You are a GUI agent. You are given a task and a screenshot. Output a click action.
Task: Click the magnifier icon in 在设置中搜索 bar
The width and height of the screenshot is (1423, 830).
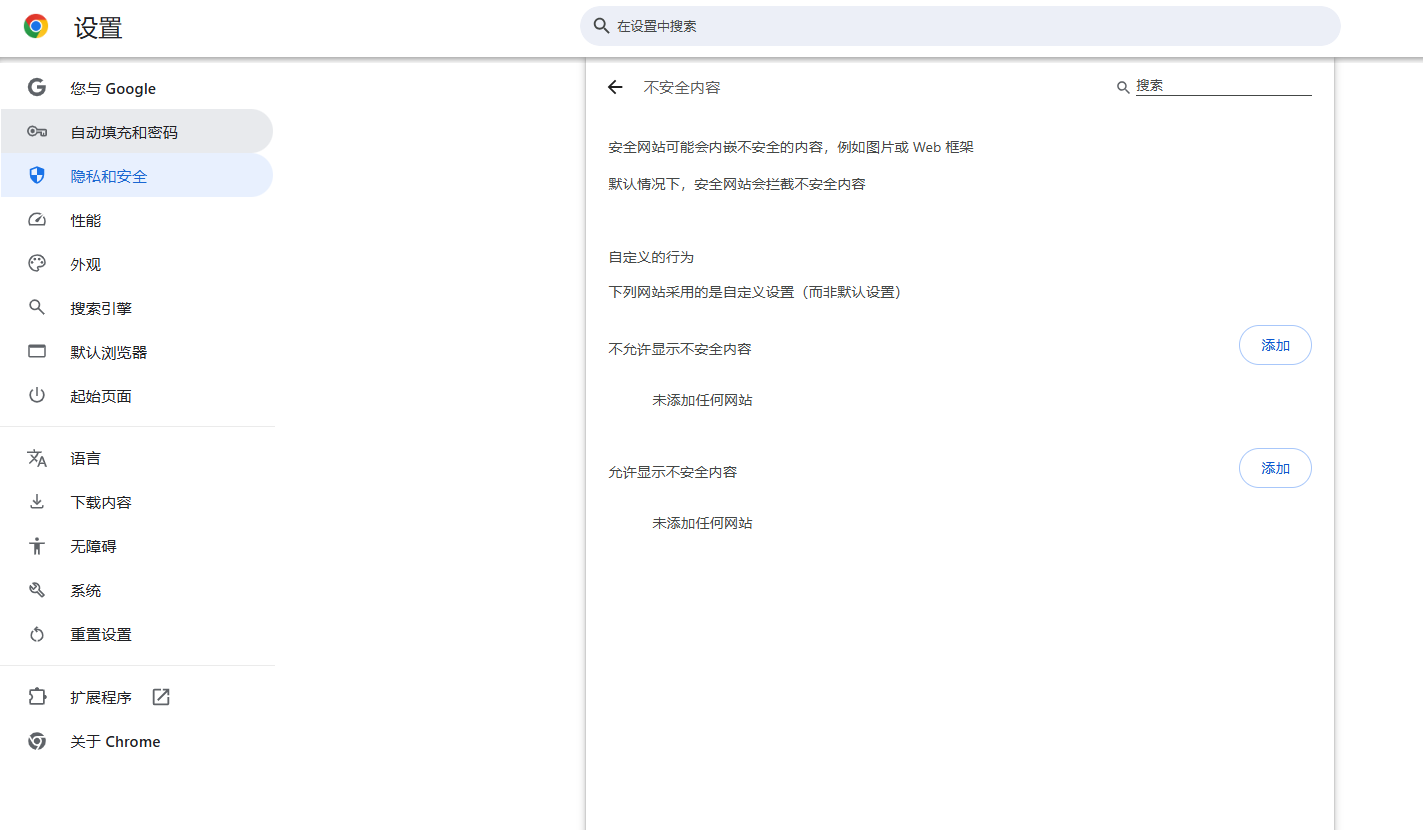point(601,26)
